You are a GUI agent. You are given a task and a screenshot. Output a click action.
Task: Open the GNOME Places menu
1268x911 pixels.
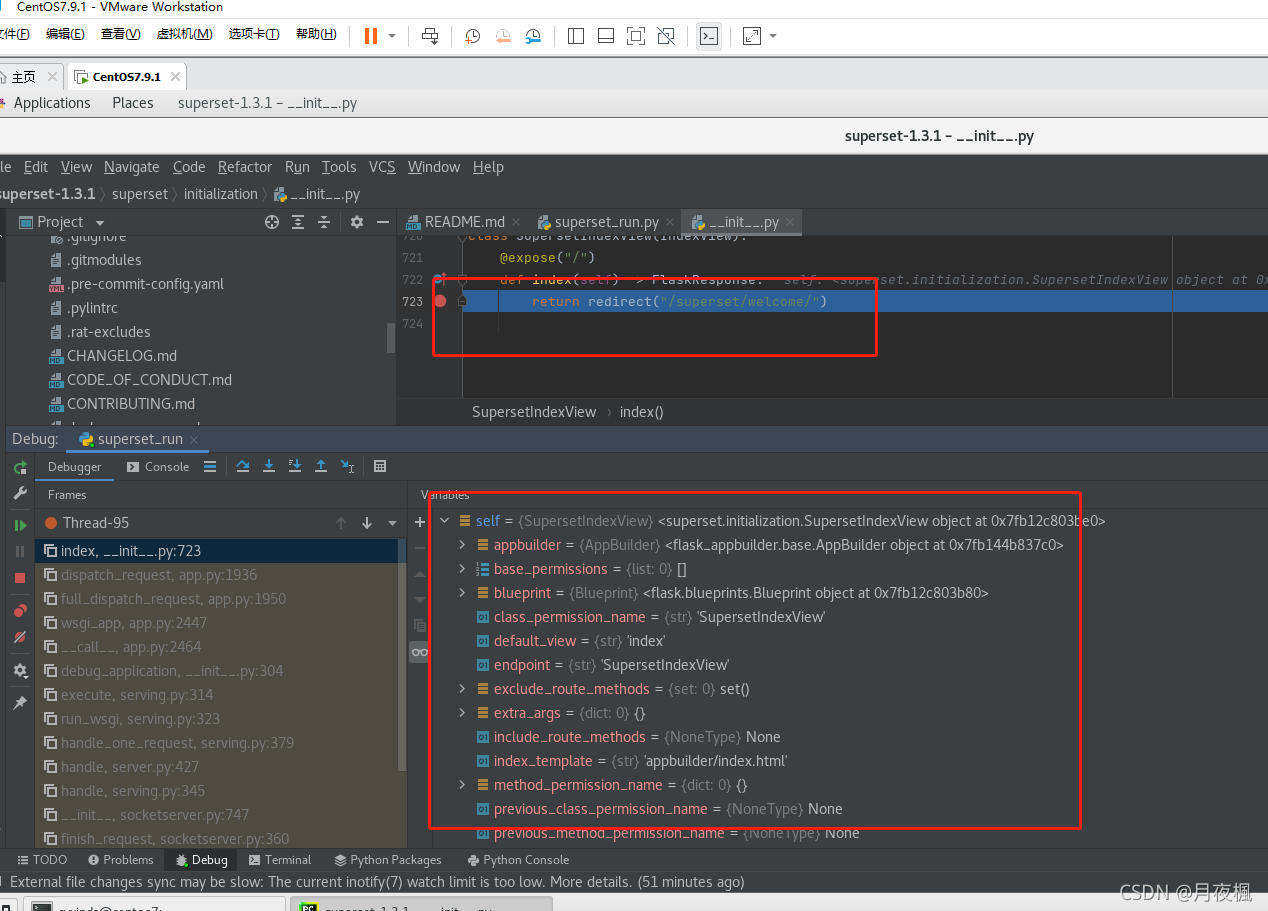pos(133,103)
